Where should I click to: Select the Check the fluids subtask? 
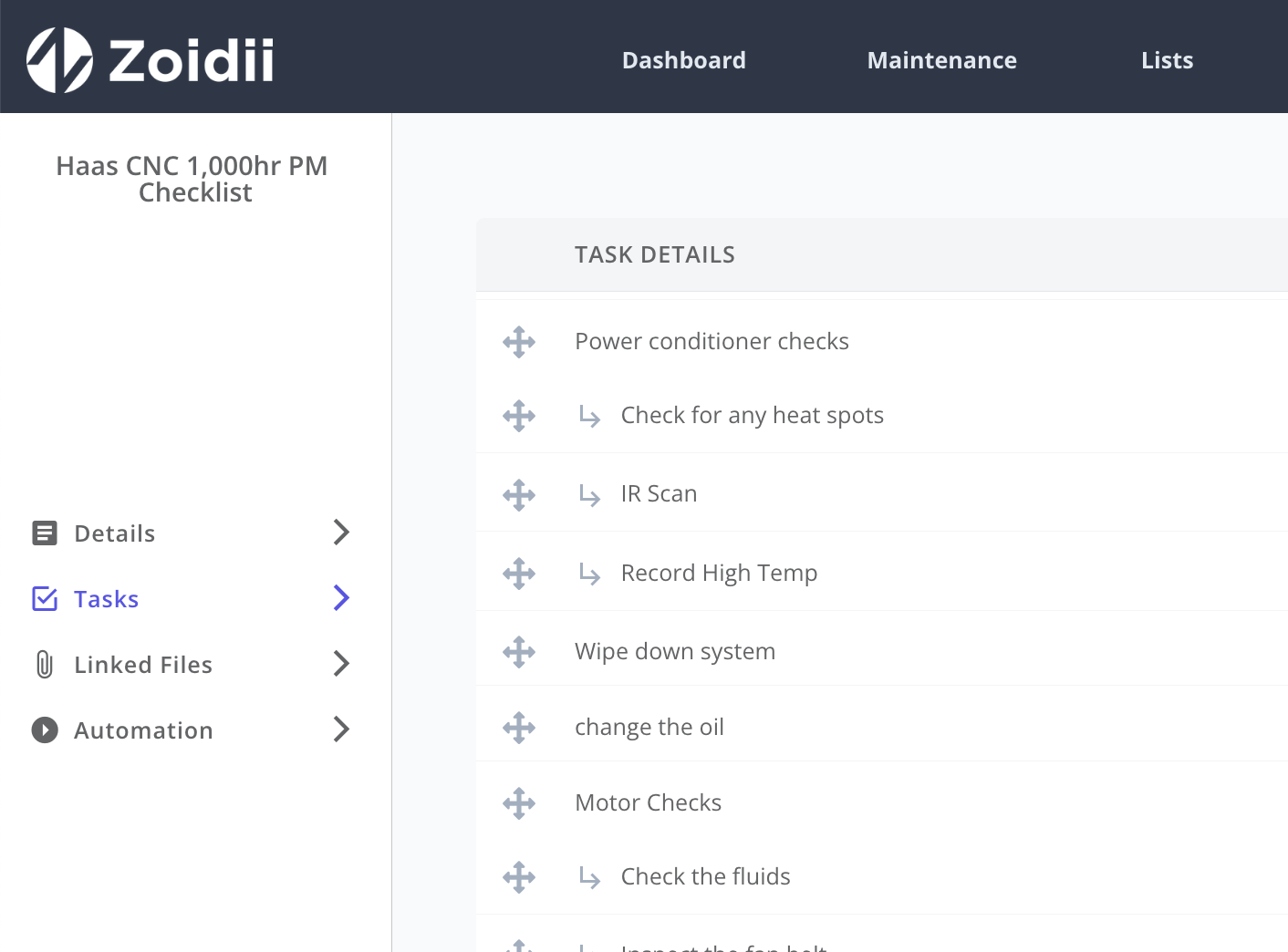coord(706,876)
